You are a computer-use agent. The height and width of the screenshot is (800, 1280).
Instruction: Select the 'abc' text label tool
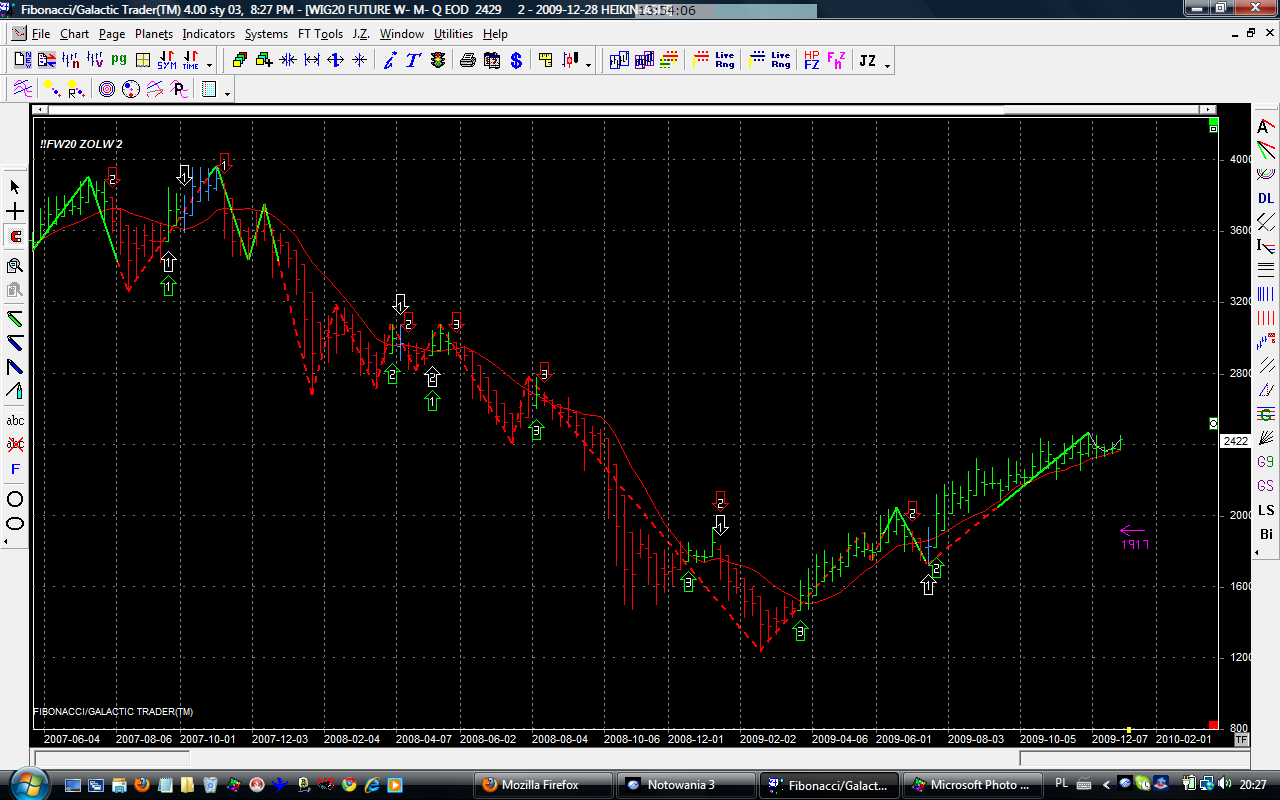click(x=15, y=421)
